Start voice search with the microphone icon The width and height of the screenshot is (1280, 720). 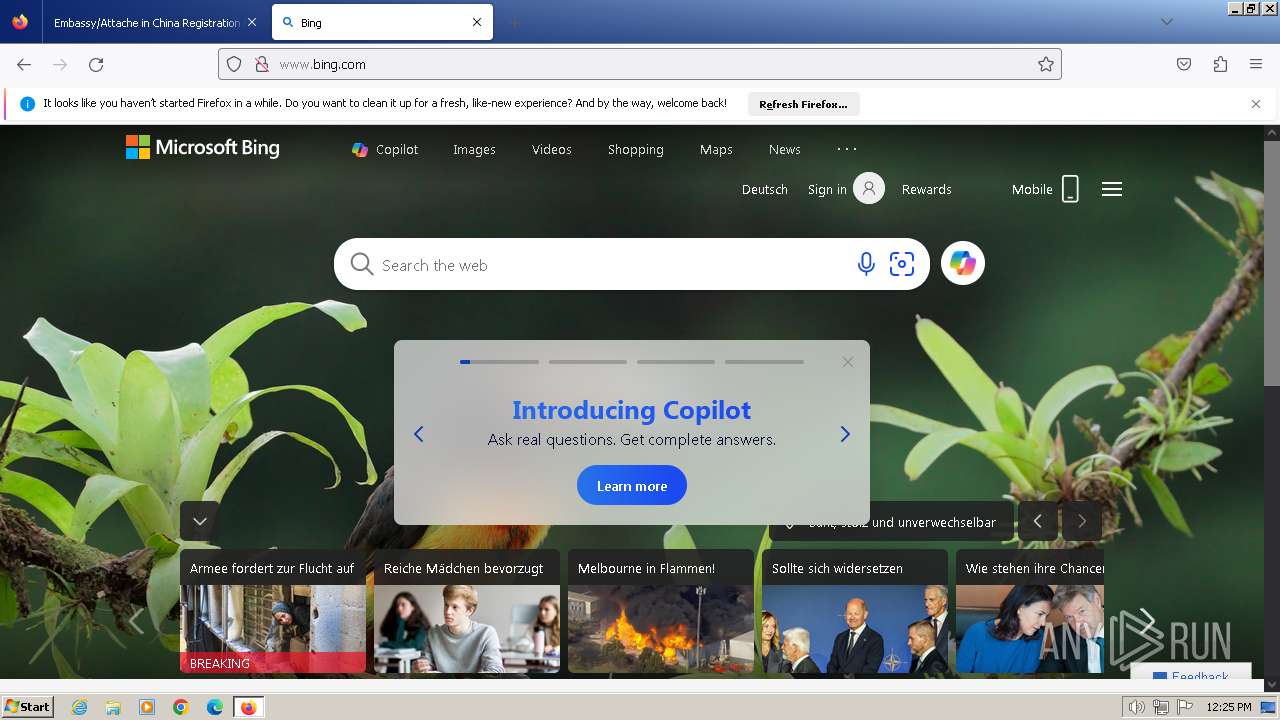click(x=866, y=264)
